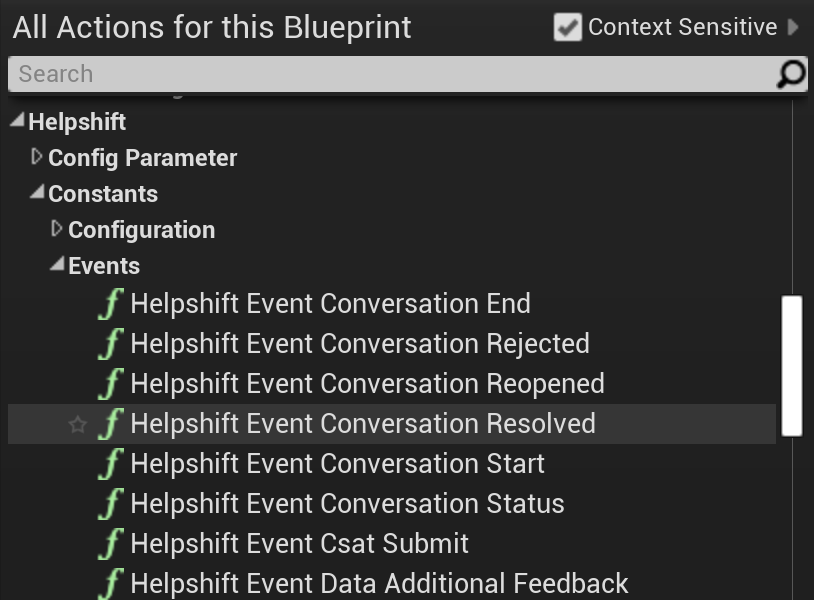The image size is (814, 600).
Task: Select Helpshift Event Csat Submit action
Action: (299, 544)
